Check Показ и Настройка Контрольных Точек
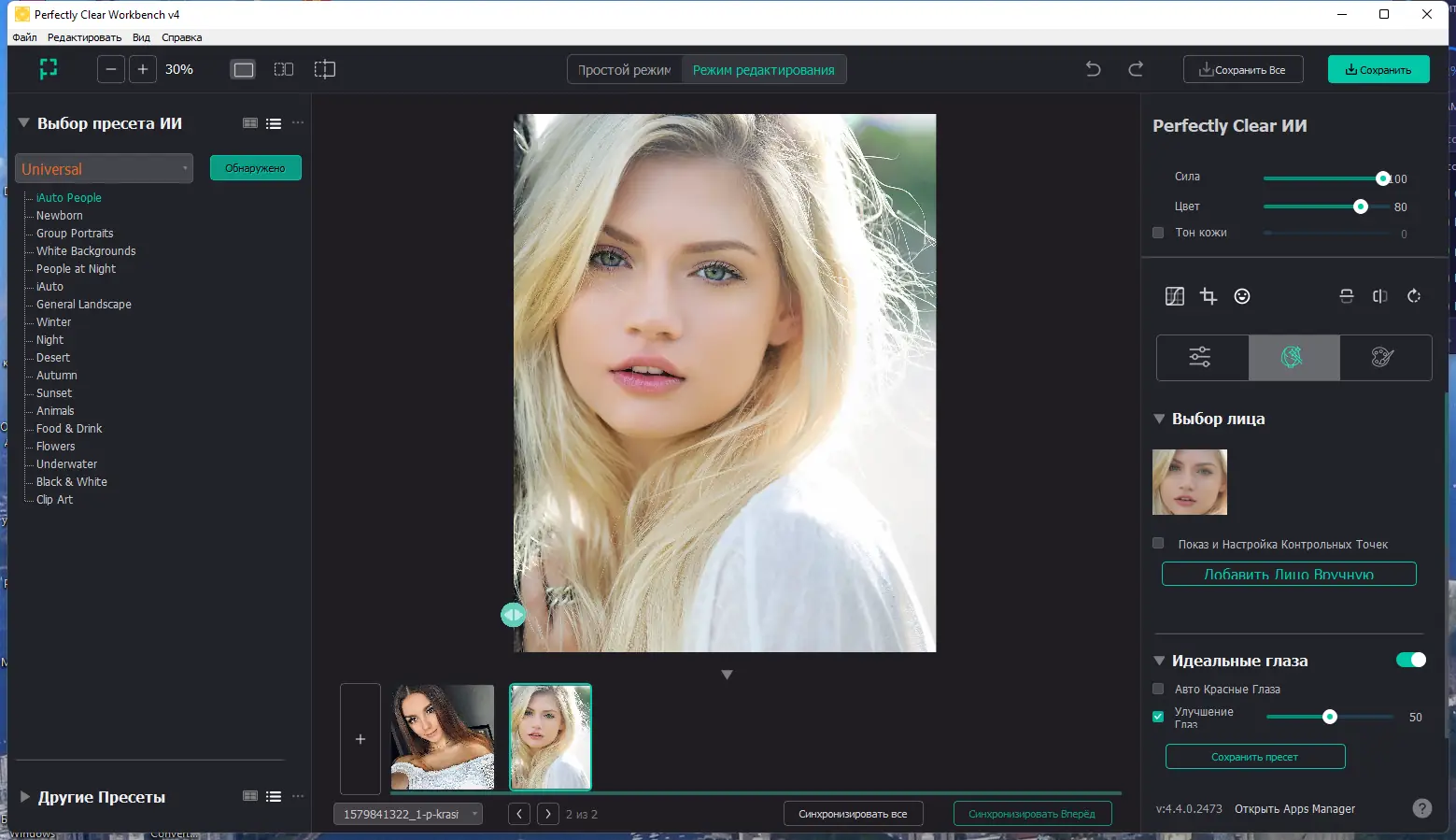The width and height of the screenshot is (1456, 840). point(1158,543)
